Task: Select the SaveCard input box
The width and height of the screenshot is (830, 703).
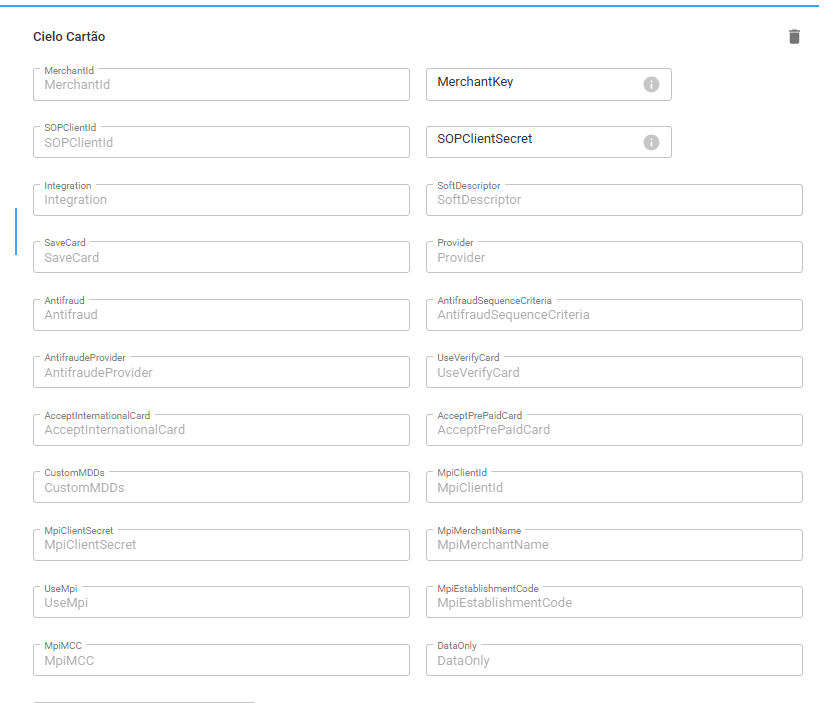Action: pyautogui.click(x=221, y=257)
